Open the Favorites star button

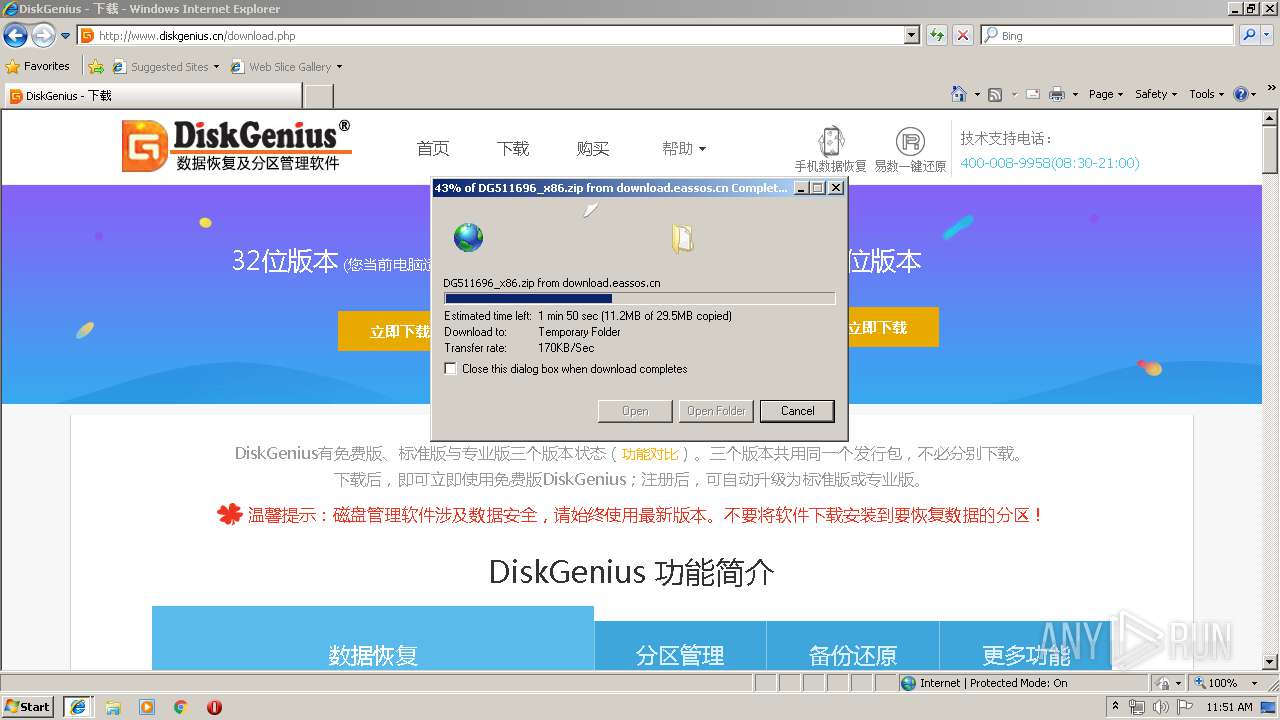coord(38,66)
